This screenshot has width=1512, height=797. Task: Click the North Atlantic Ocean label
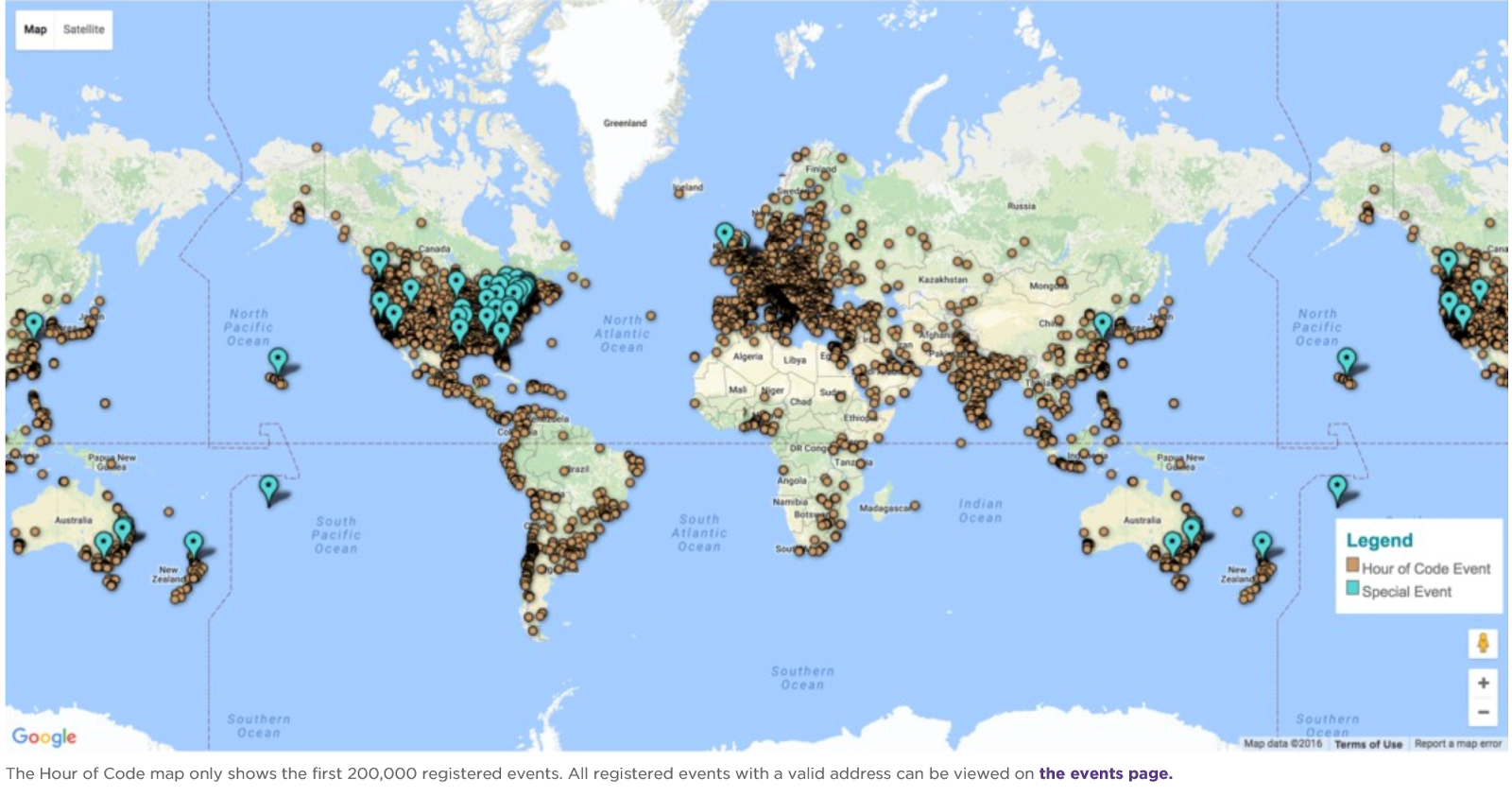click(622, 334)
